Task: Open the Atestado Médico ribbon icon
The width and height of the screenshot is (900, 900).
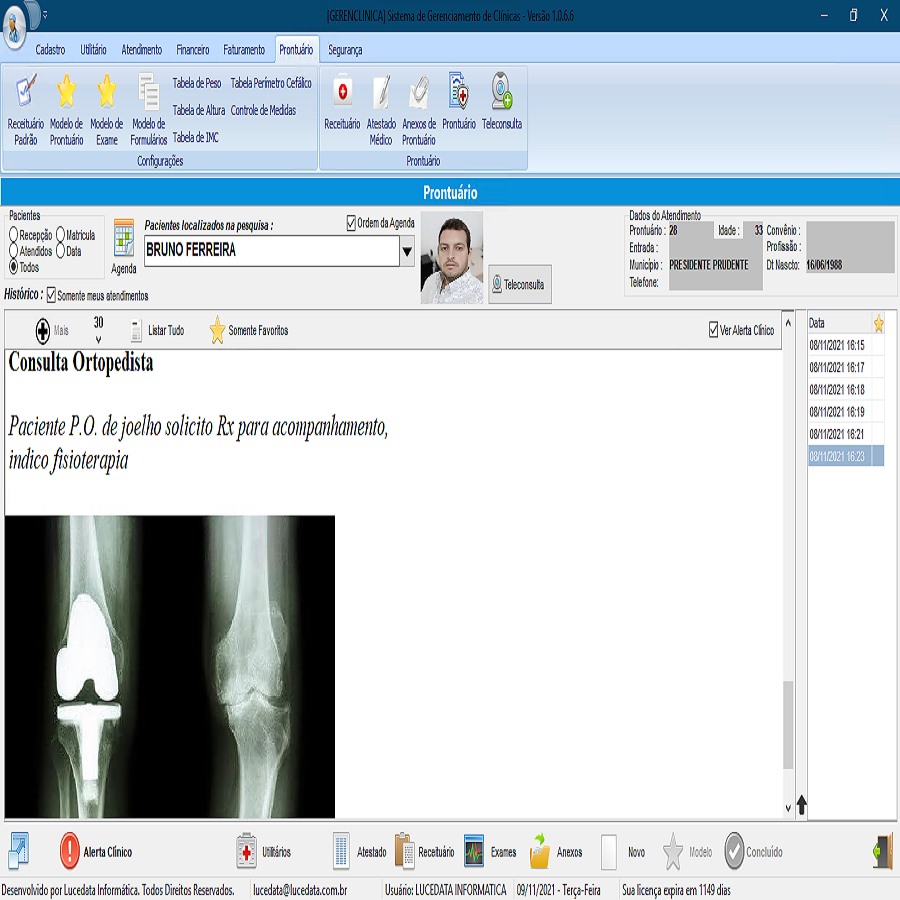Action: [381, 93]
